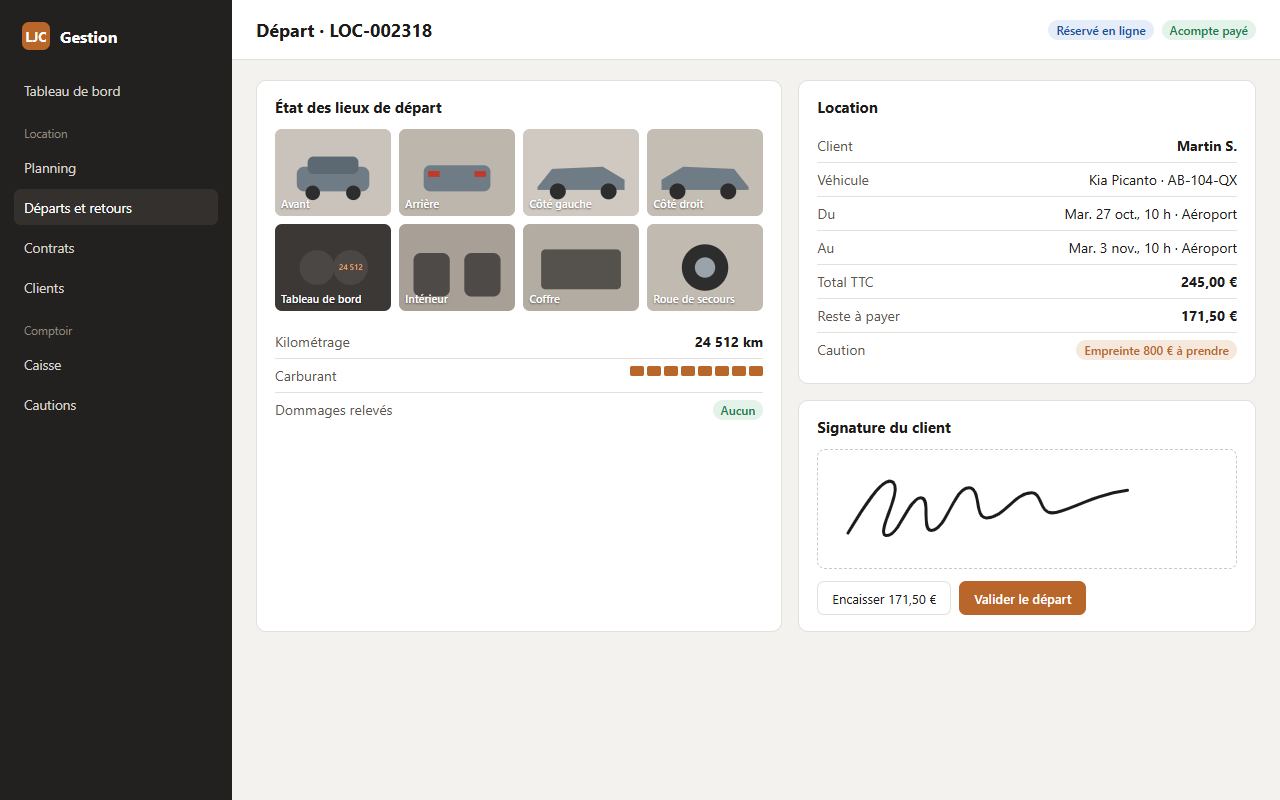Go to Planning in the sidebar
The width and height of the screenshot is (1280, 800).
(116, 168)
